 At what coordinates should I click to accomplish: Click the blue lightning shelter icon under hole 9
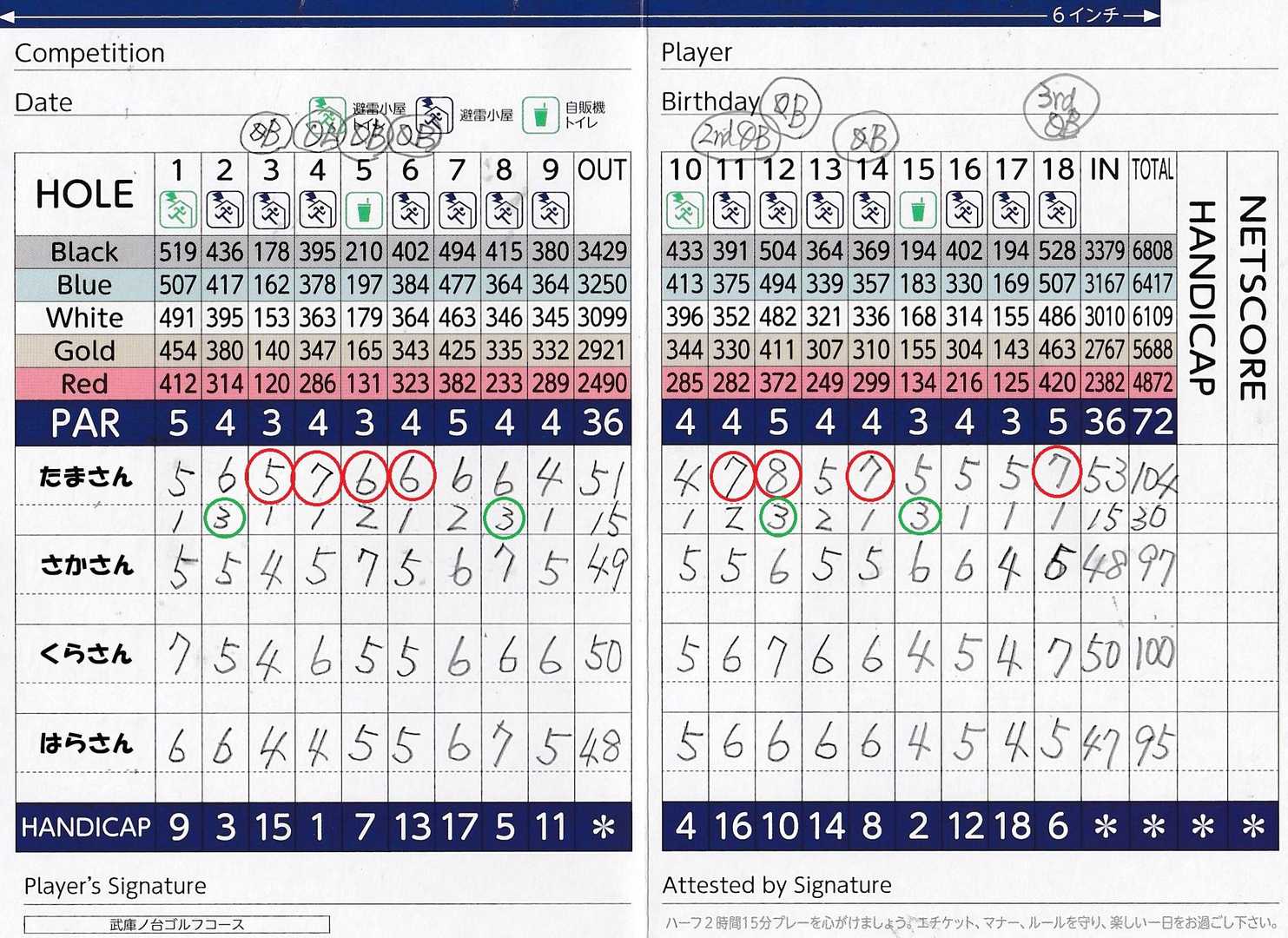point(551,210)
